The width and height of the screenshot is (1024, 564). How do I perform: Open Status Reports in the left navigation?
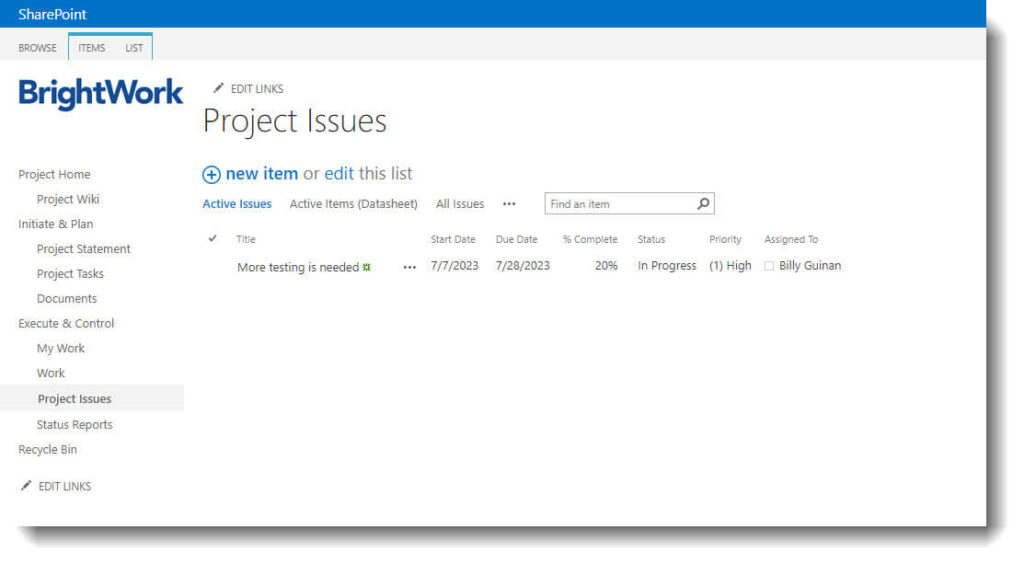click(x=75, y=425)
